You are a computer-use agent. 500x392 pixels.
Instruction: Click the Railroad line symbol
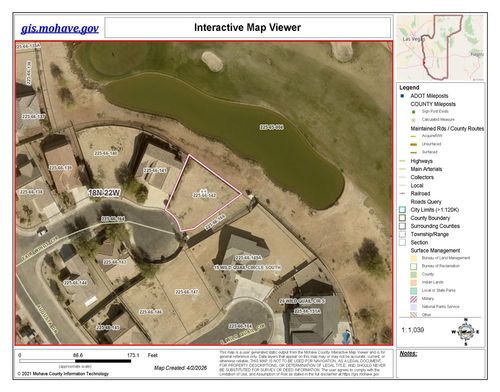(x=403, y=193)
